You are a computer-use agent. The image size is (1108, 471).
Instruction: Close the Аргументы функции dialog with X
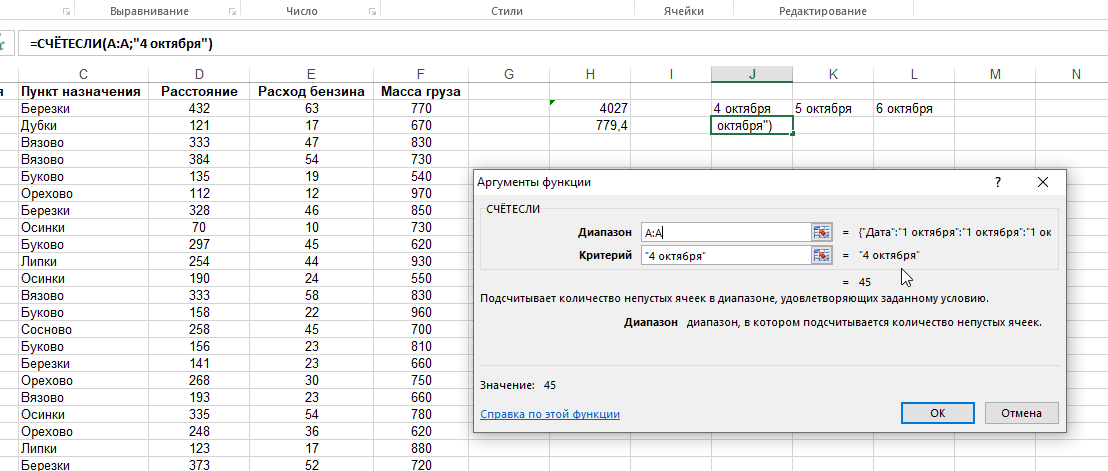(x=1042, y=182)
